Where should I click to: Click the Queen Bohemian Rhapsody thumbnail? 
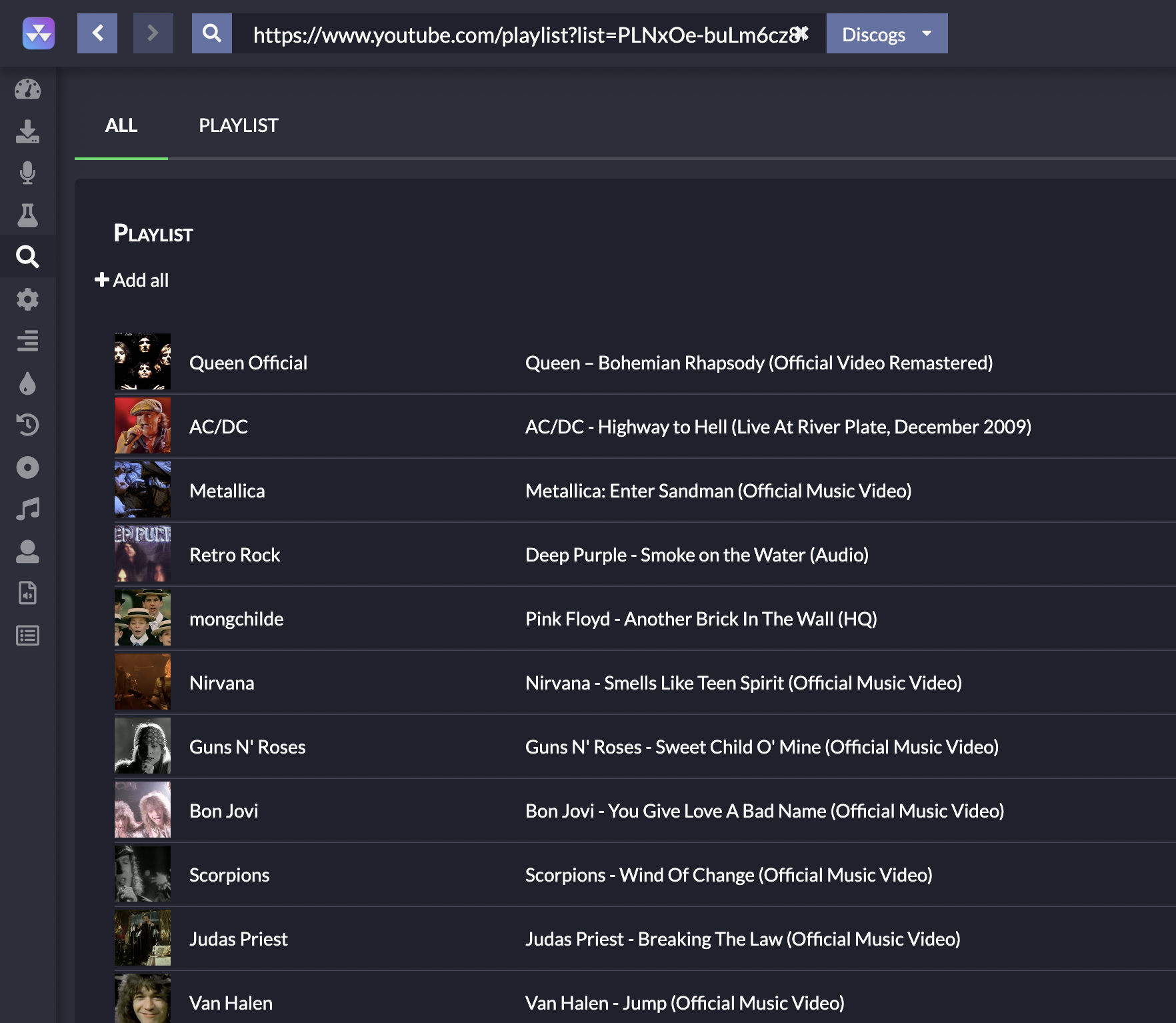pyautogui.click(x=142, y=361)
